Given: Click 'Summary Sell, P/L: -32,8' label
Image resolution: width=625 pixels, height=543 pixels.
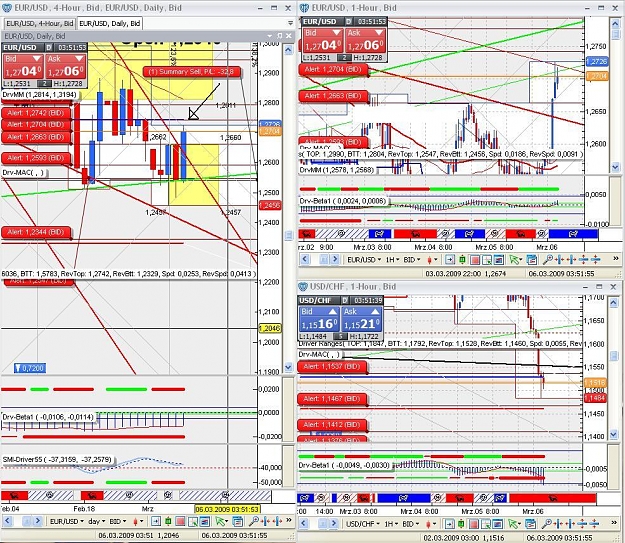Looking at the screenshot, I should click(x=192, y=72).
